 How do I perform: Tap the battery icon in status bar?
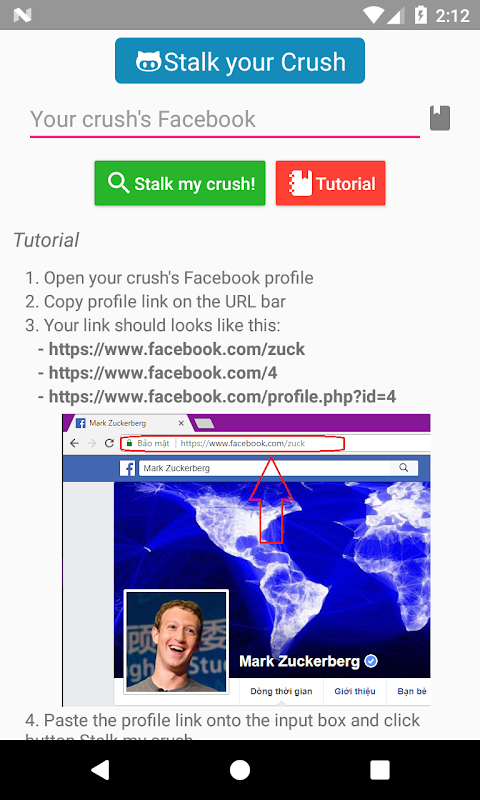pos(420,15)
